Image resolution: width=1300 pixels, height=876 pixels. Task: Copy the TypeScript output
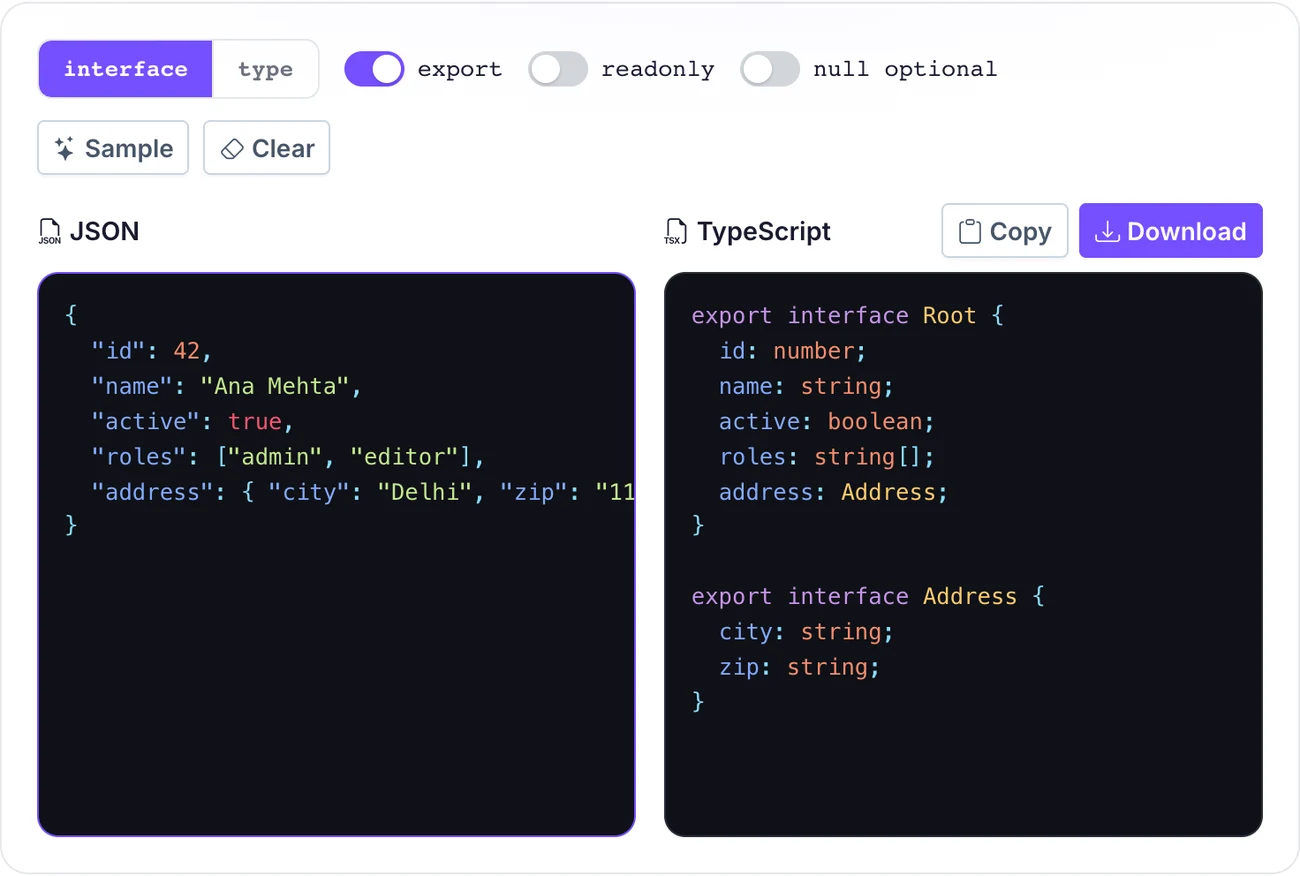tap(1005, 231)
